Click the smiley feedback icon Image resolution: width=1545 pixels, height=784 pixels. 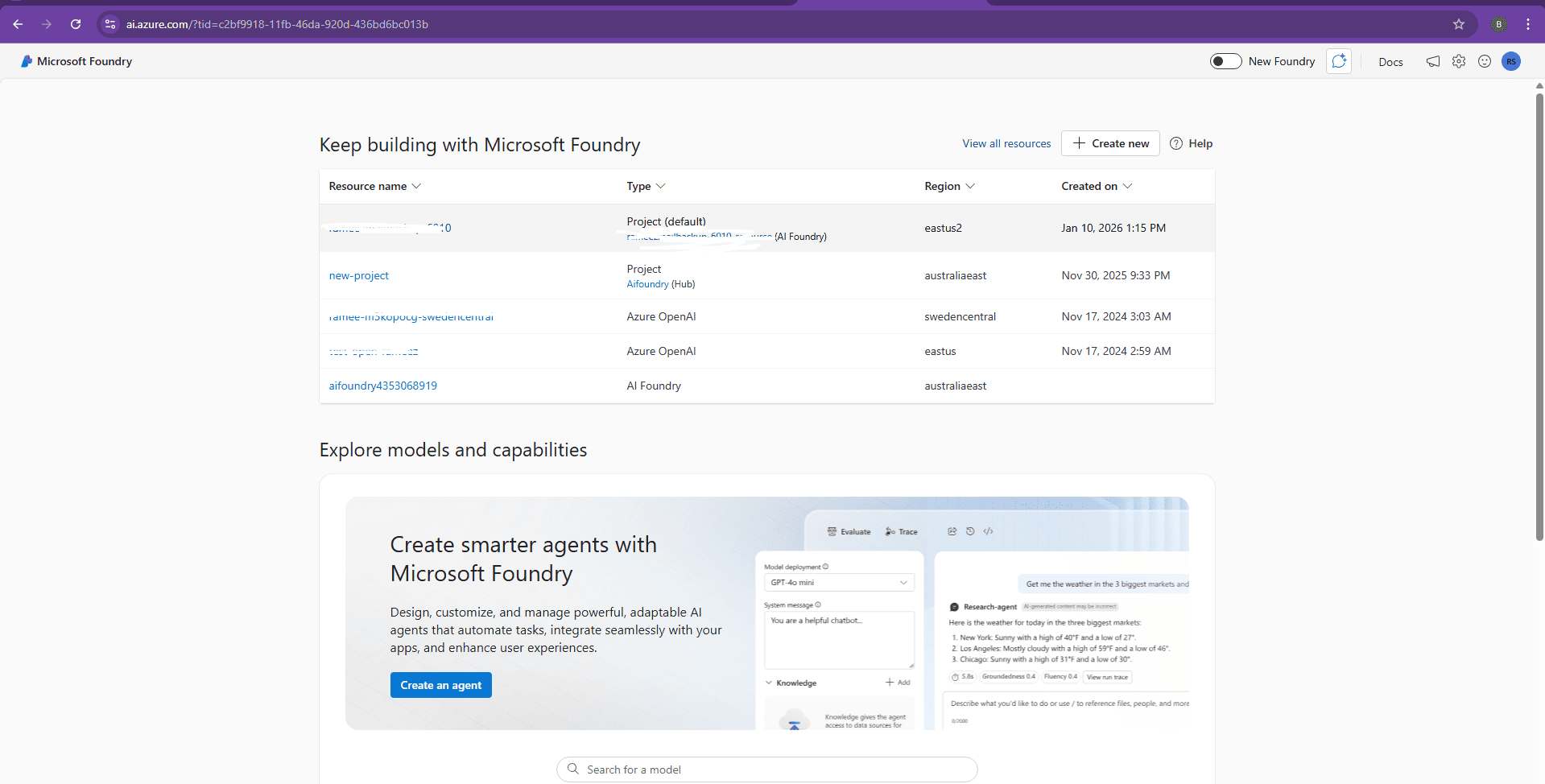pos(1485,61)
